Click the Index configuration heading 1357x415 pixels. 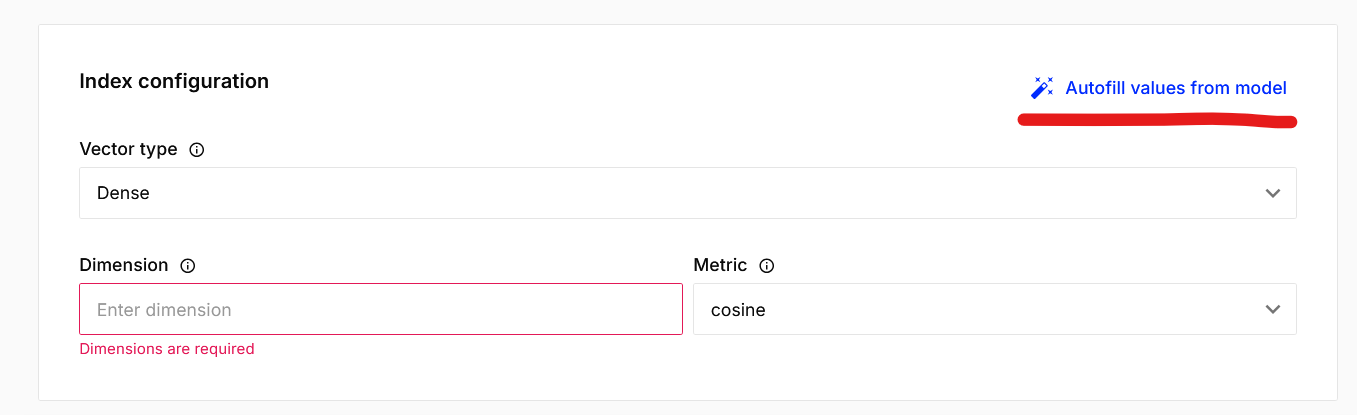click(x=174, y=81)
